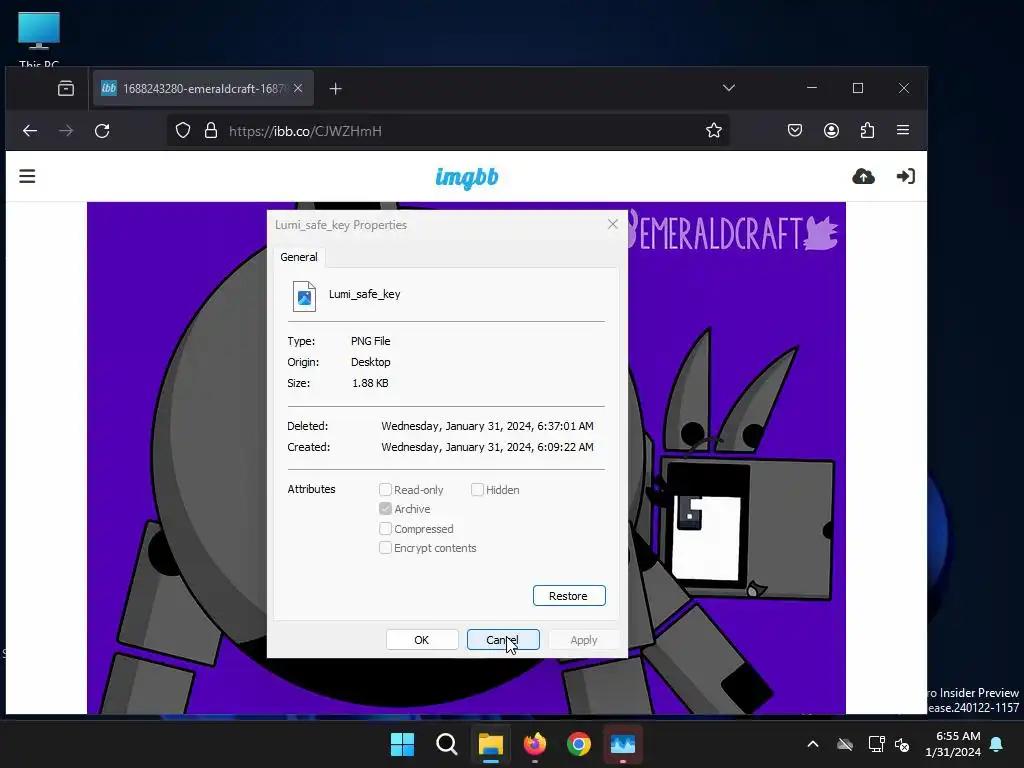Toggle the Read-only checkbox
This screenshot has height=768, width=1024.
point(385,489)
